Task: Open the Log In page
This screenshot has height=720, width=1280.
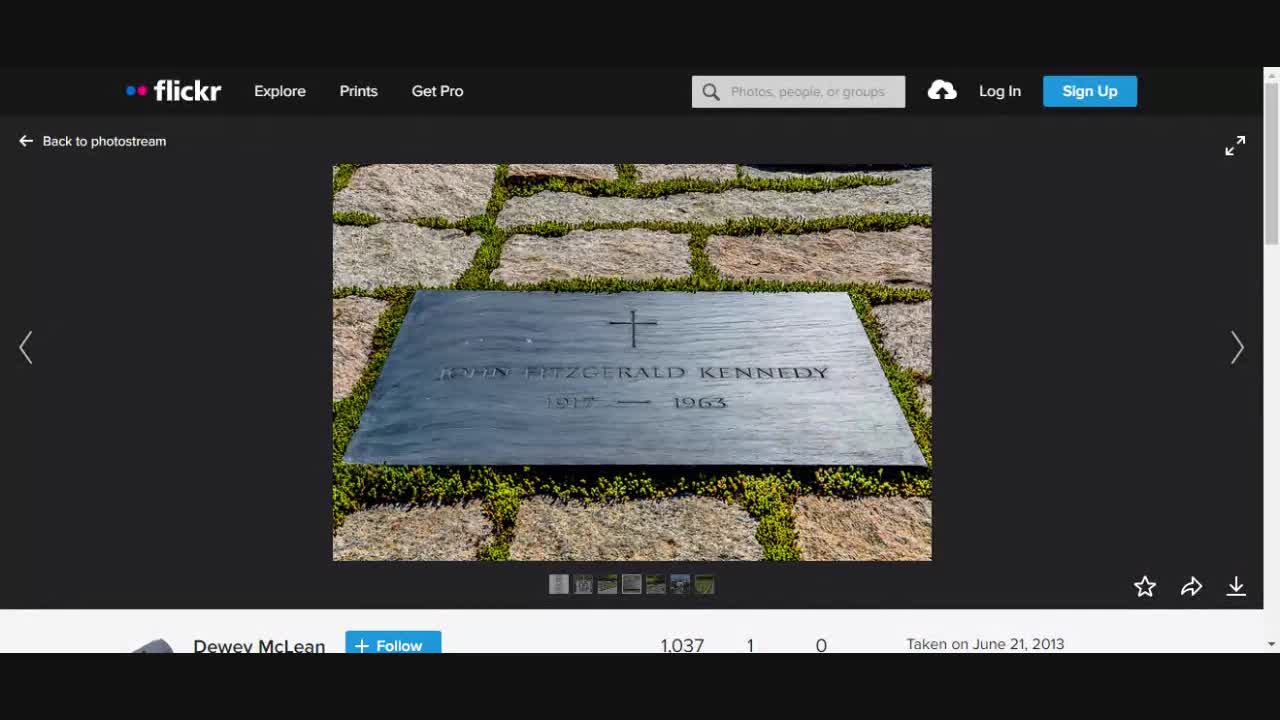Action: tap(1000, 91)
